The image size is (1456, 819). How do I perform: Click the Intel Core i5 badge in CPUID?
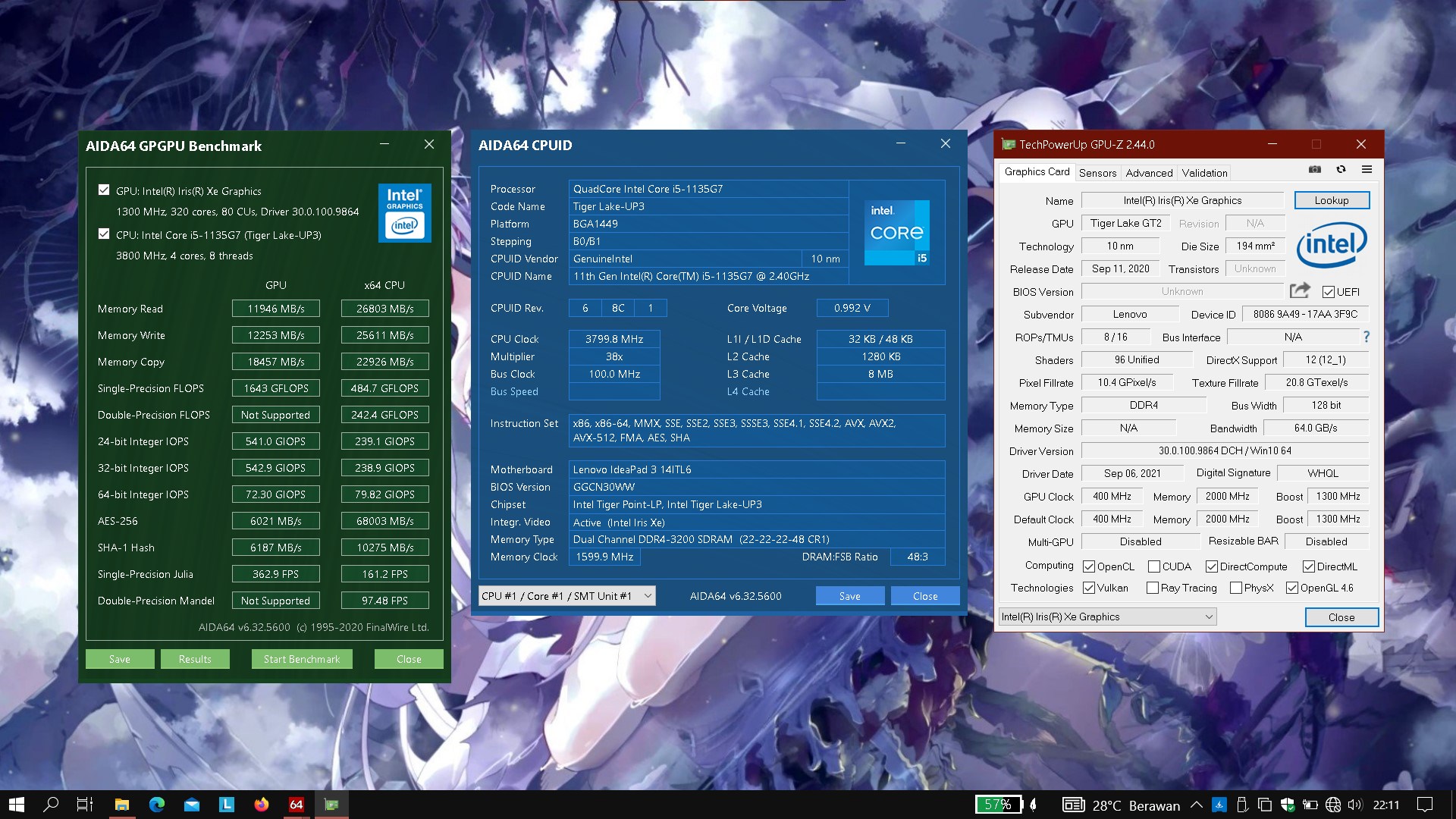pos(897,232)
